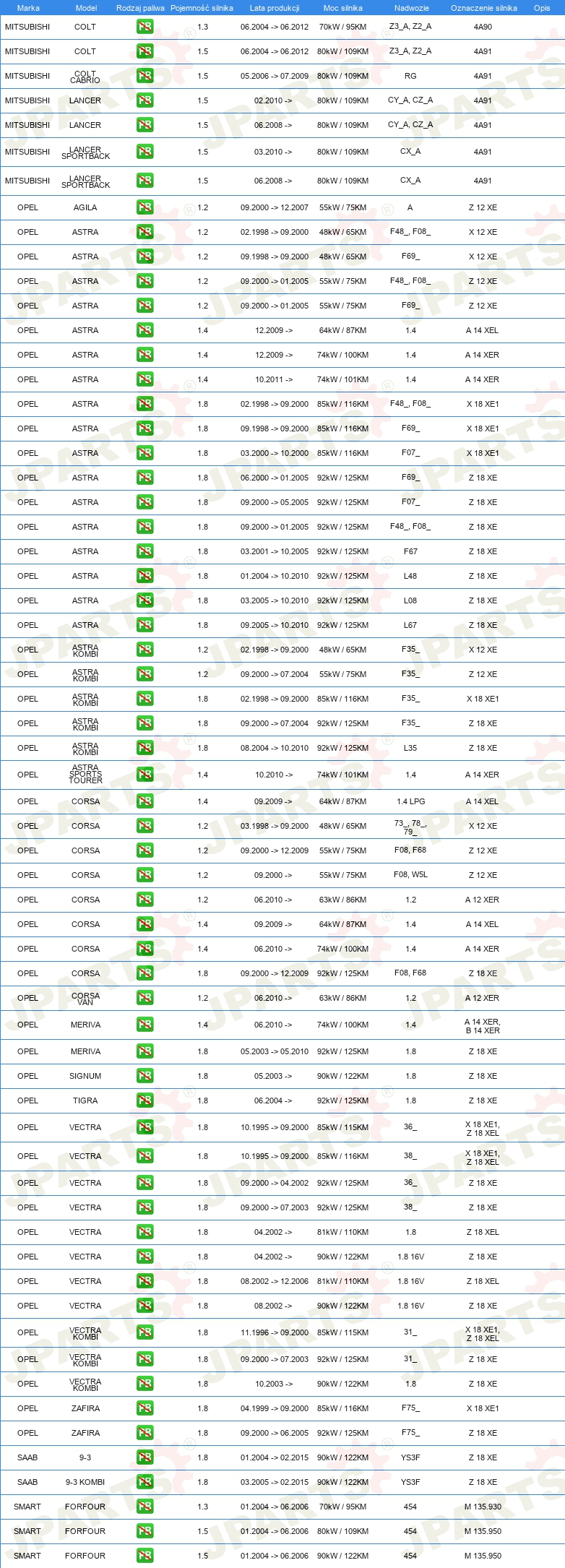Screen dimensions: 565x1568
Task: Select the 'A 14 XER, B 14 XER' cell
Action: (483, 1026)
